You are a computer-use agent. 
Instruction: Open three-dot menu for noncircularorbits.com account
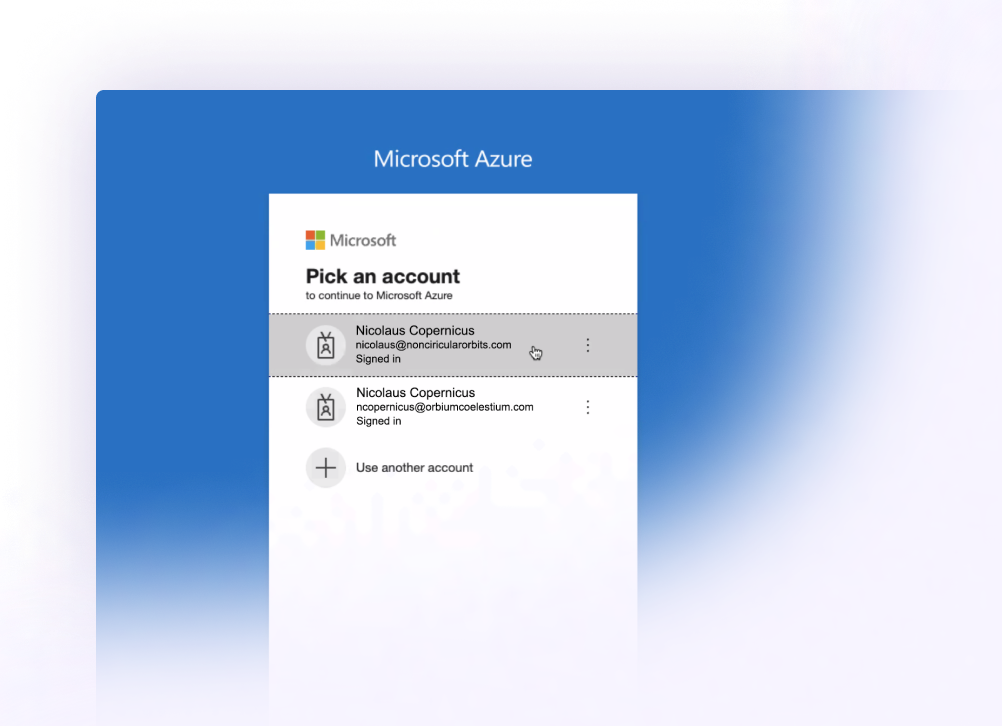coord(588,345)
